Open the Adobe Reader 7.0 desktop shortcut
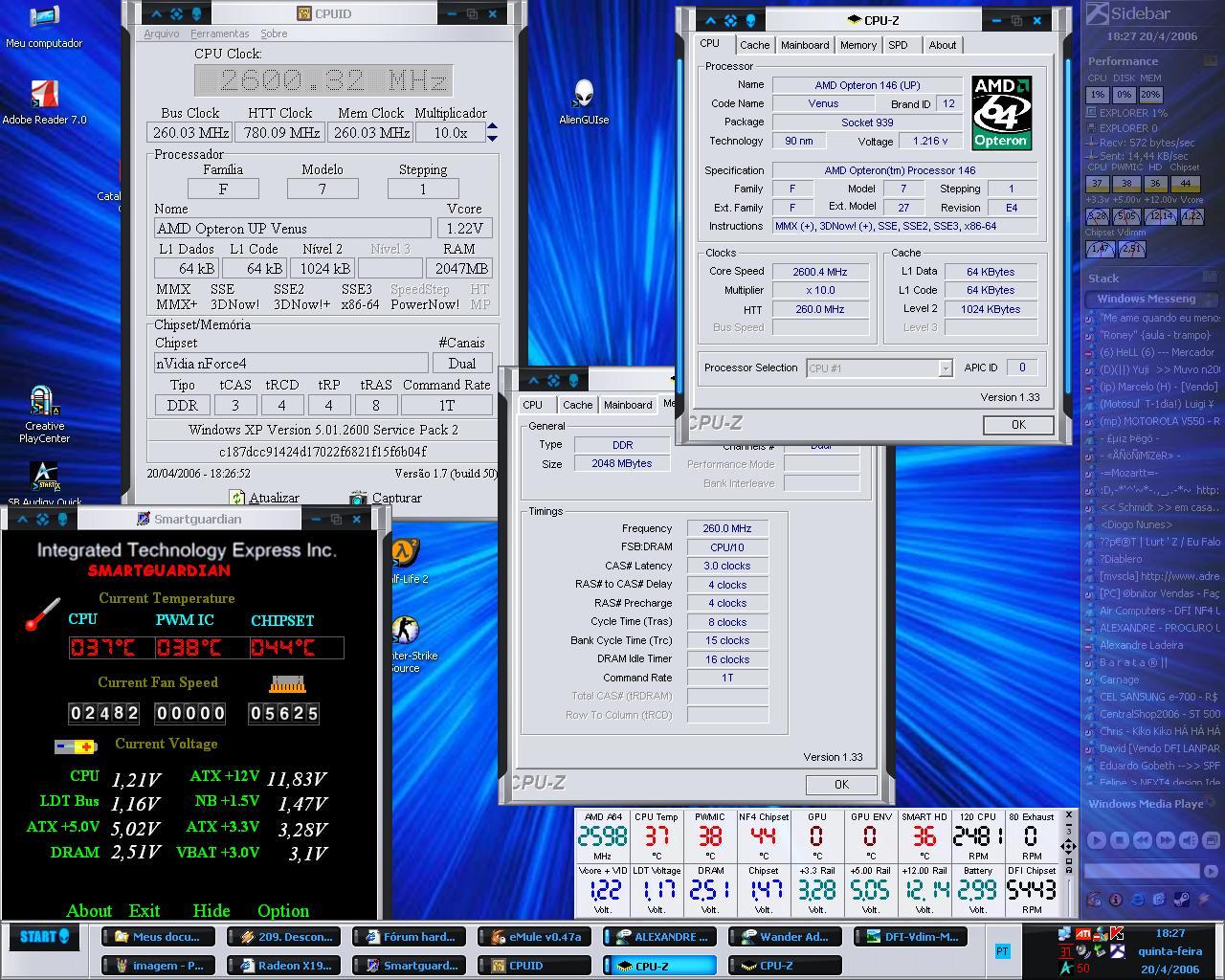The image size is (1225, 980). point(44,102)
